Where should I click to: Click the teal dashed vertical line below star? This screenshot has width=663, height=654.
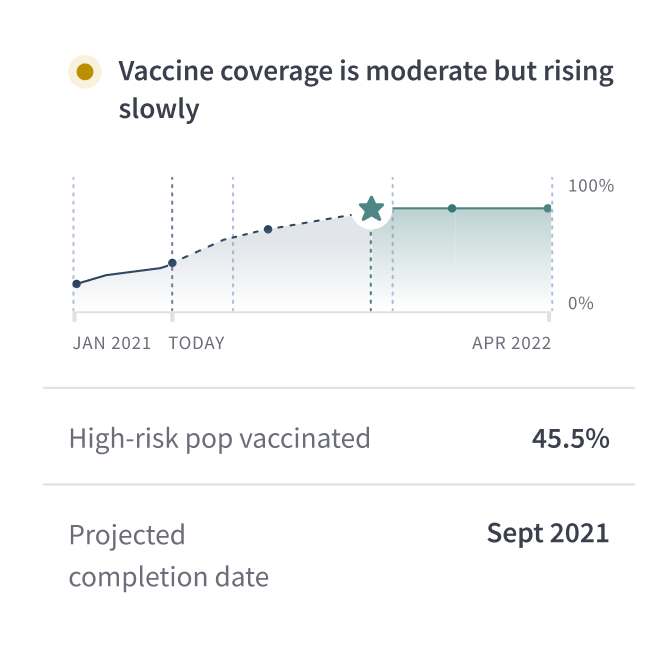371,271
